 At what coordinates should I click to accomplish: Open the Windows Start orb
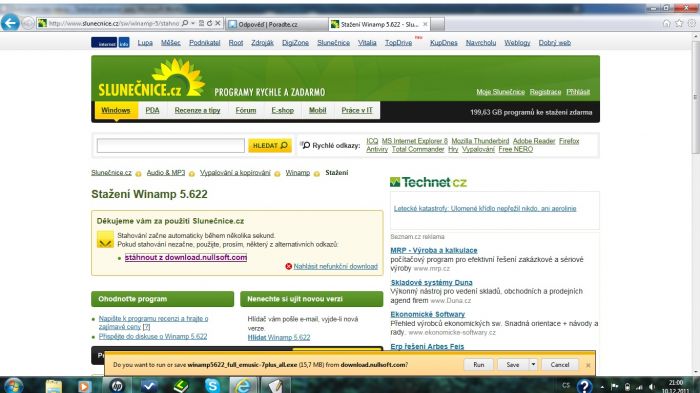[x=12, y=385]
